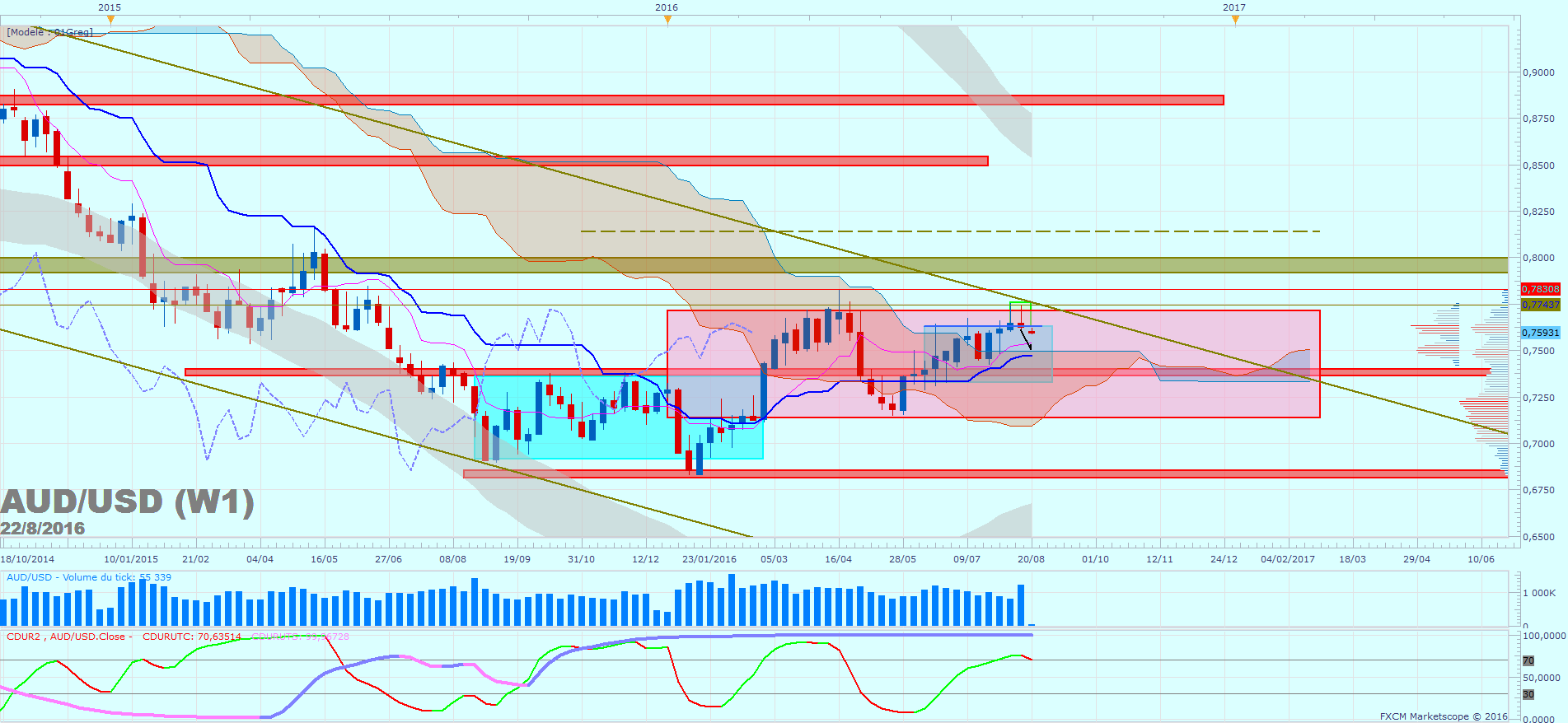Click the 16/04 date axis label
The height and width of the screenshot is (723, 1568).
pos(838,559)
